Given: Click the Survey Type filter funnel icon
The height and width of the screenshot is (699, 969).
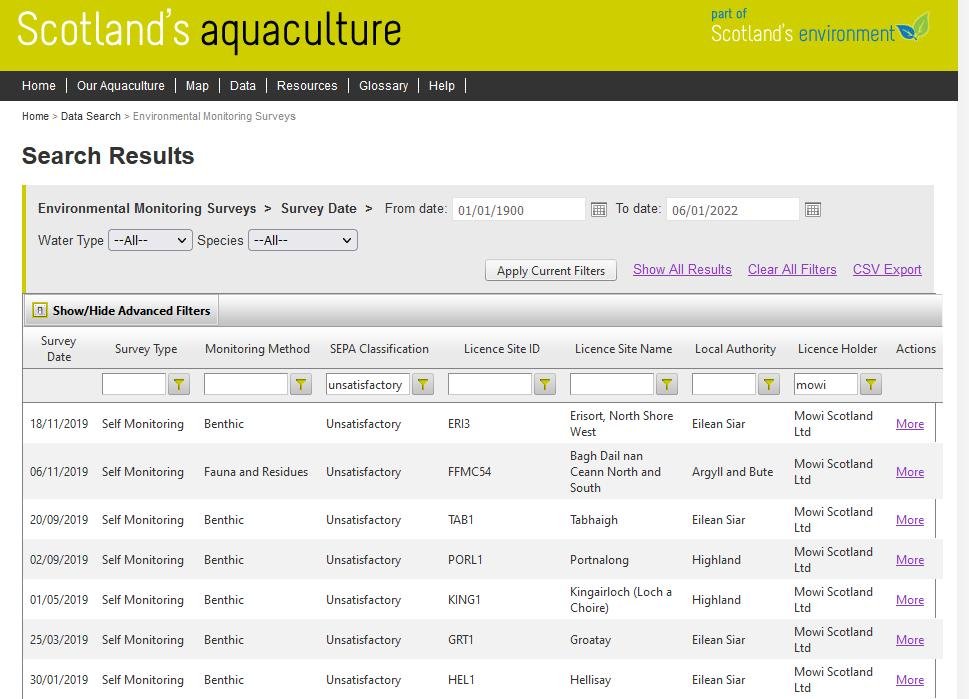Looking at the screenshot, I should pos(179,385).
